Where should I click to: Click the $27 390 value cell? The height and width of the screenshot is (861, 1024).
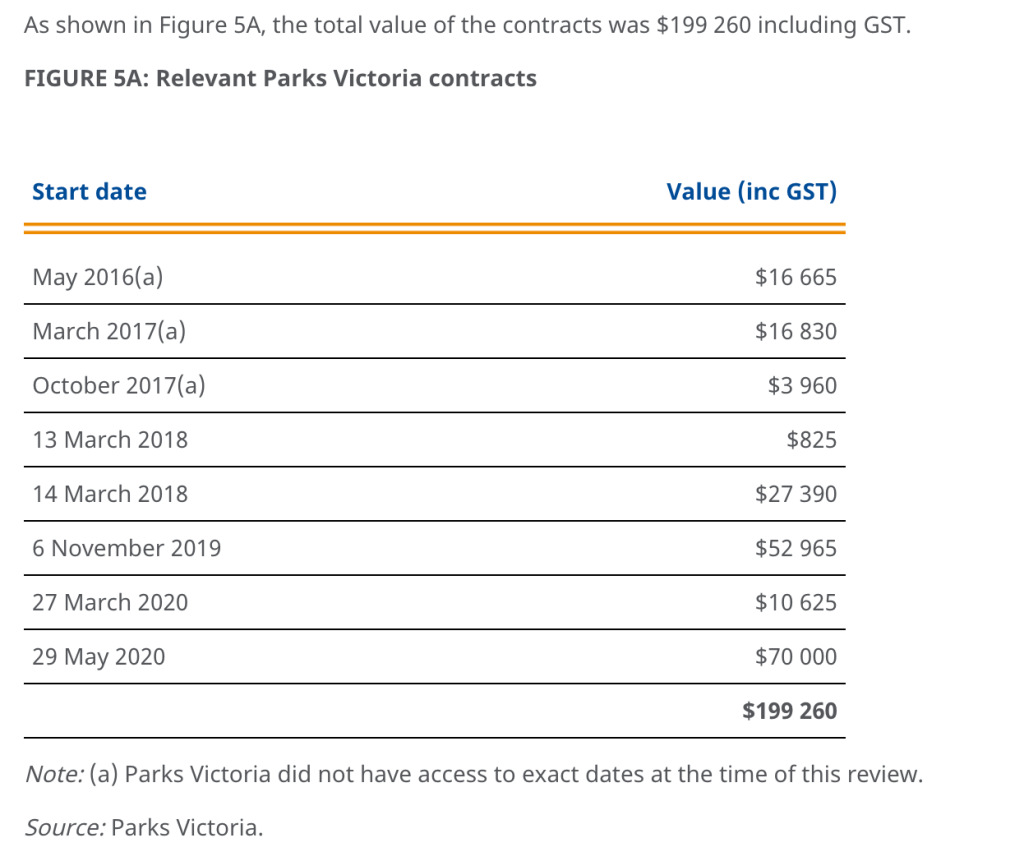point(796,493)
